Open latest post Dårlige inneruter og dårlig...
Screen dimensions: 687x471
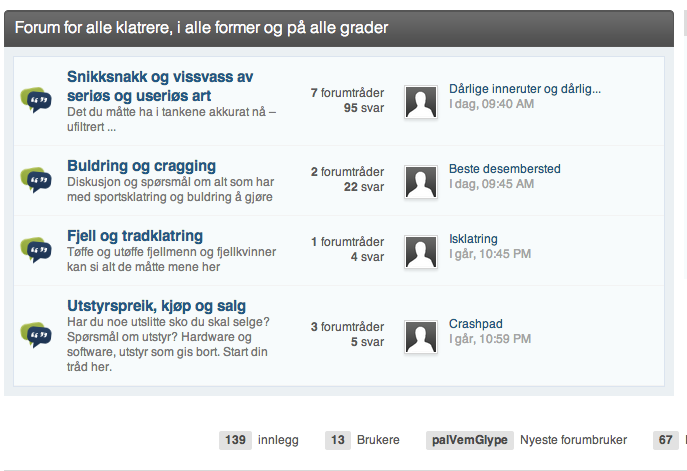click(x=525, y=89)
